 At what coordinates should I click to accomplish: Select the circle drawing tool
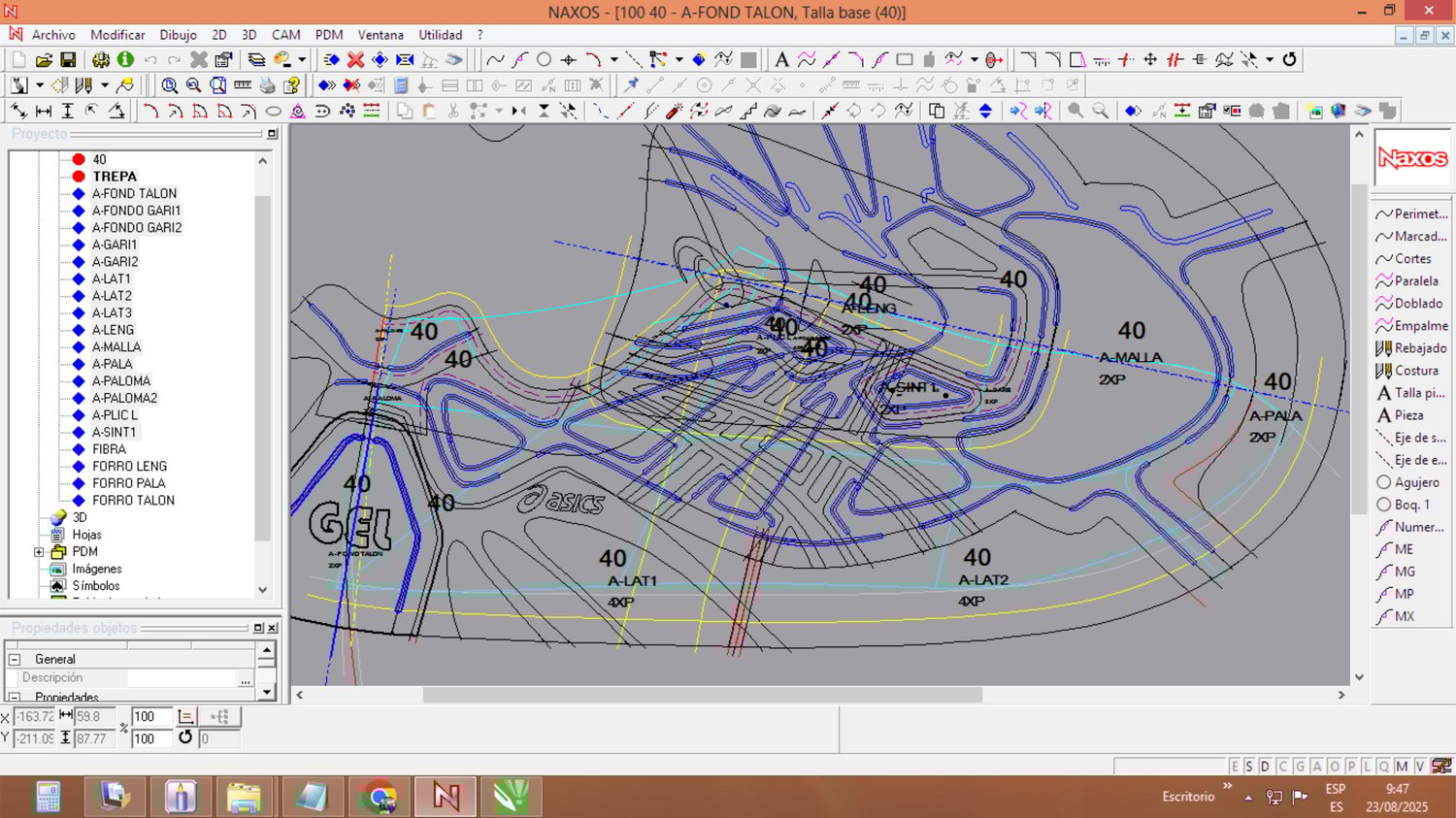click(545, 60)
